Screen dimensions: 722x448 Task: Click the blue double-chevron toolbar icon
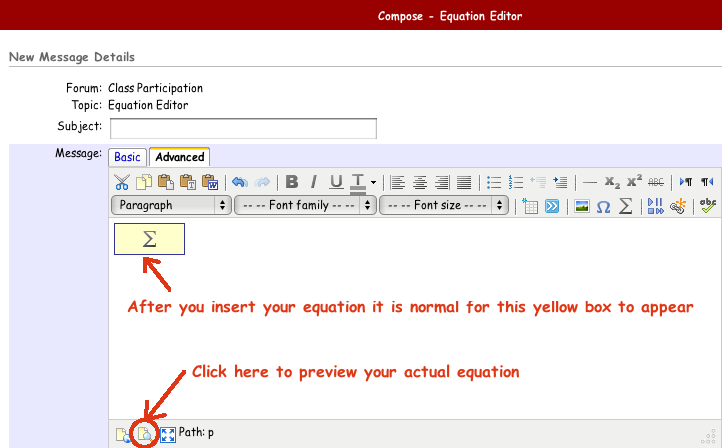click(552, 206)
